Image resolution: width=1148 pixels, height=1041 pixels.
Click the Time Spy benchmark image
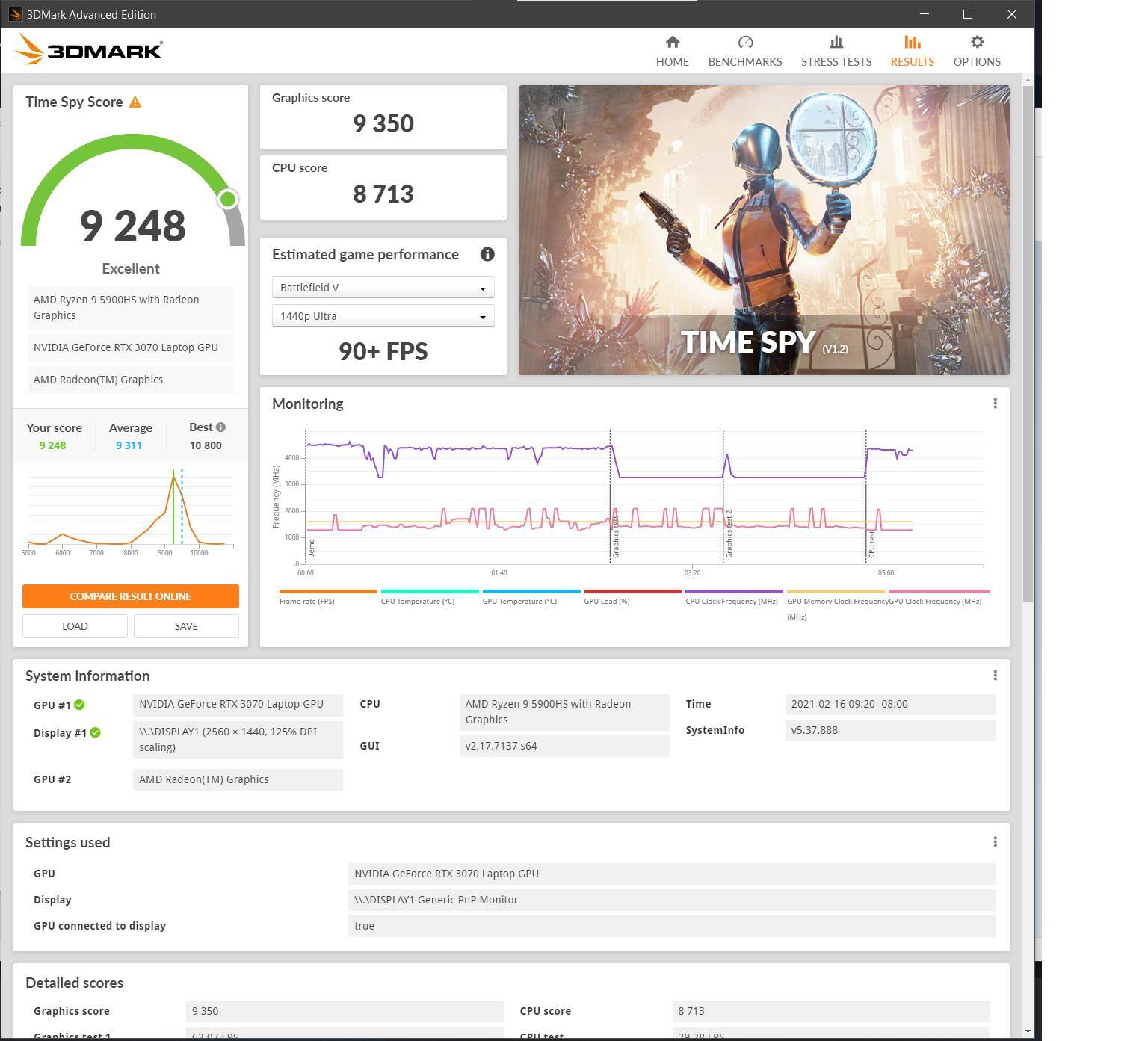pyautogui.click(x=763, y=229)
